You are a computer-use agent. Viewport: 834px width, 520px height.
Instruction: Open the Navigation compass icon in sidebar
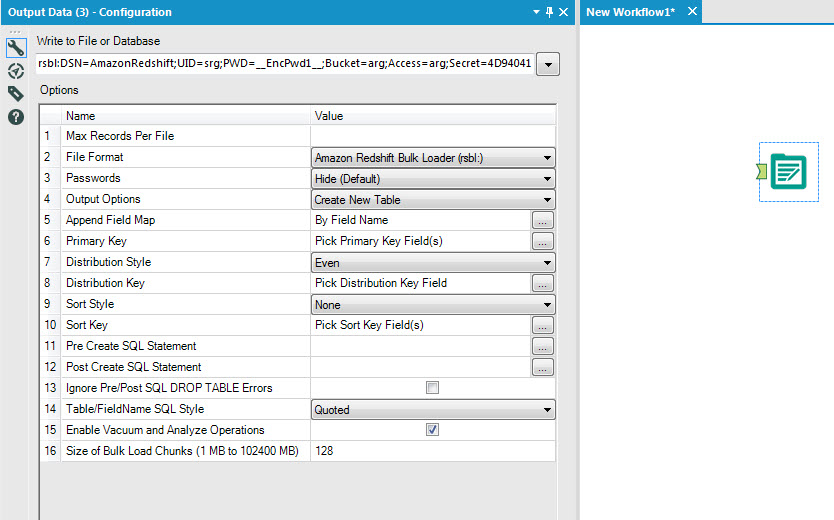(16, 71)
